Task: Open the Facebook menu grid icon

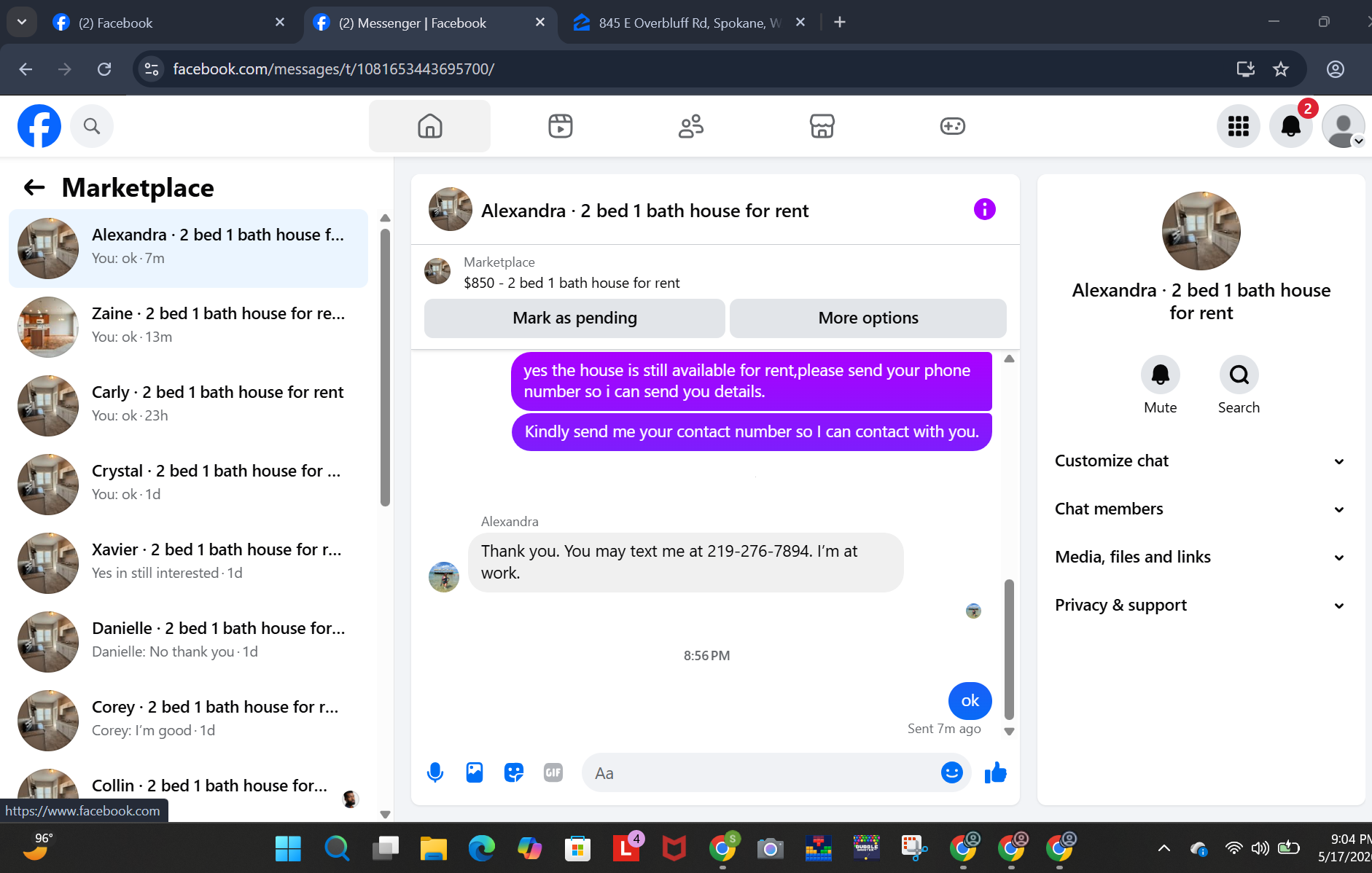Action: click(x=1238, y=126)
